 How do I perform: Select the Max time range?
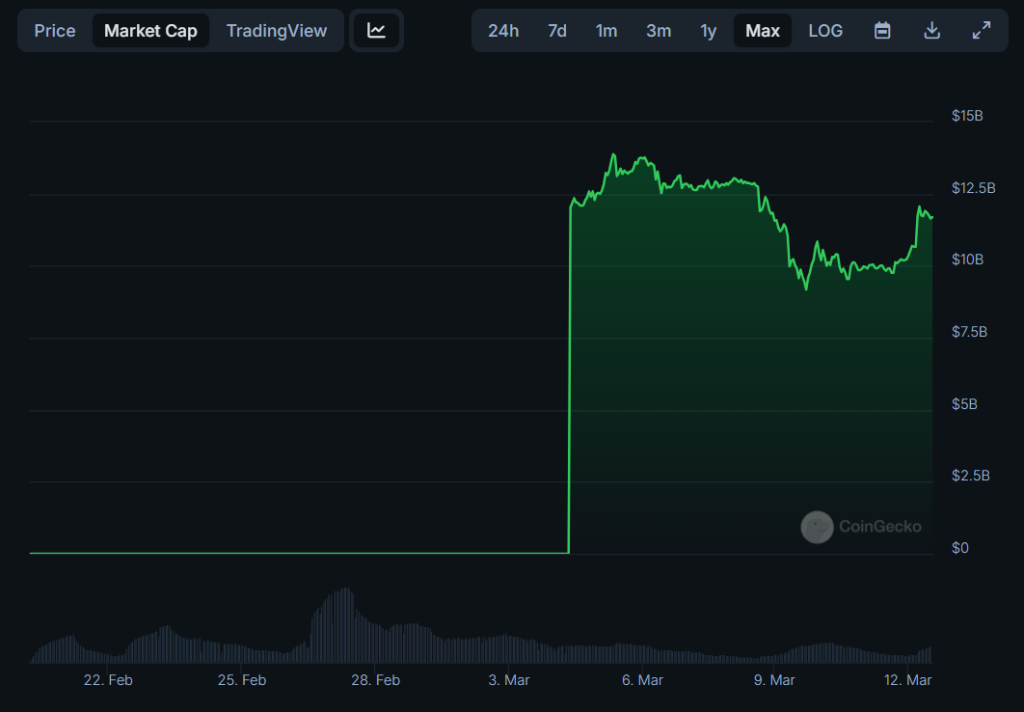(762, 31)
